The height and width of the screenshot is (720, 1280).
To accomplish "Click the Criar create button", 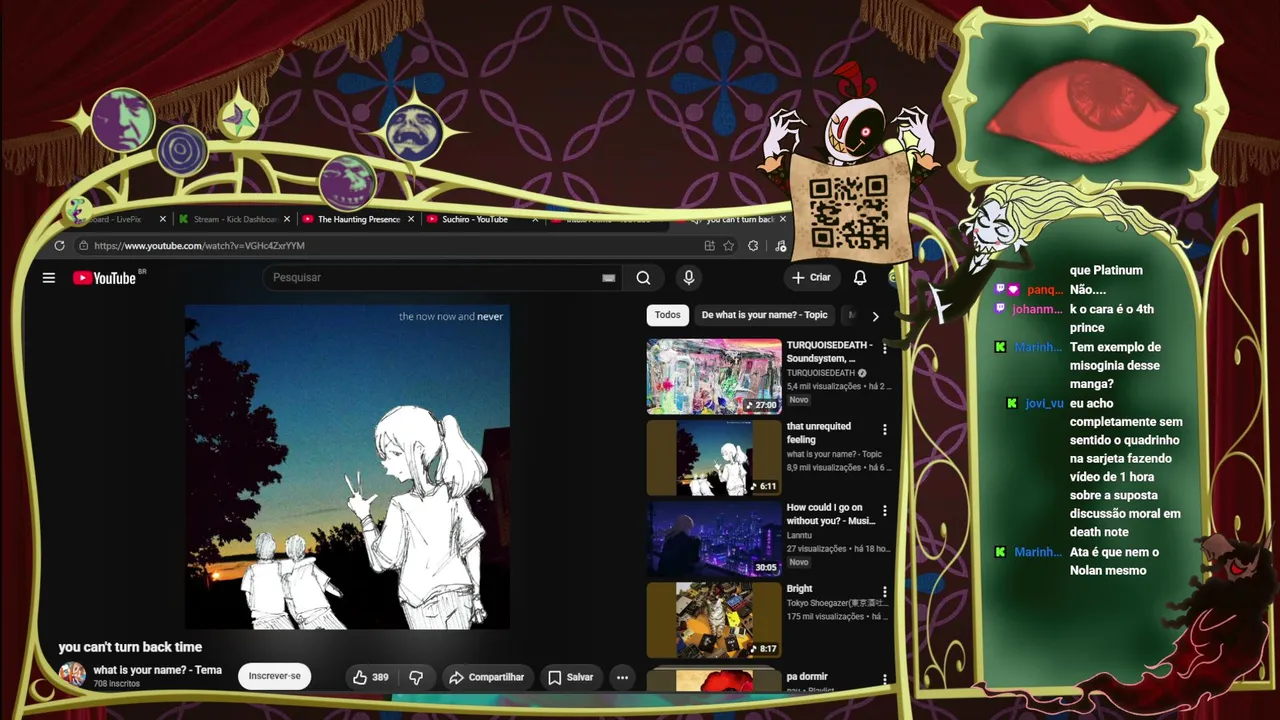I will 810,278.
